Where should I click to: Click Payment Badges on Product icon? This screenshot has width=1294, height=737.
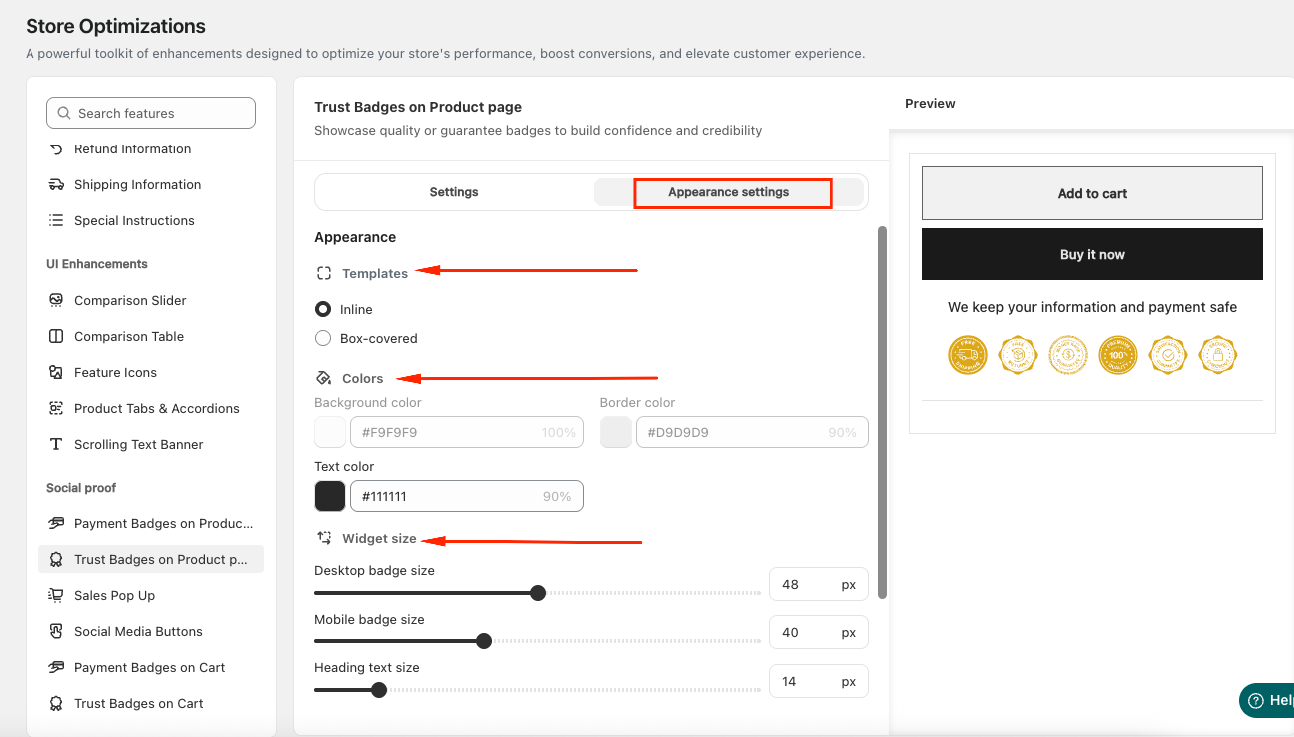click(56, 524)
